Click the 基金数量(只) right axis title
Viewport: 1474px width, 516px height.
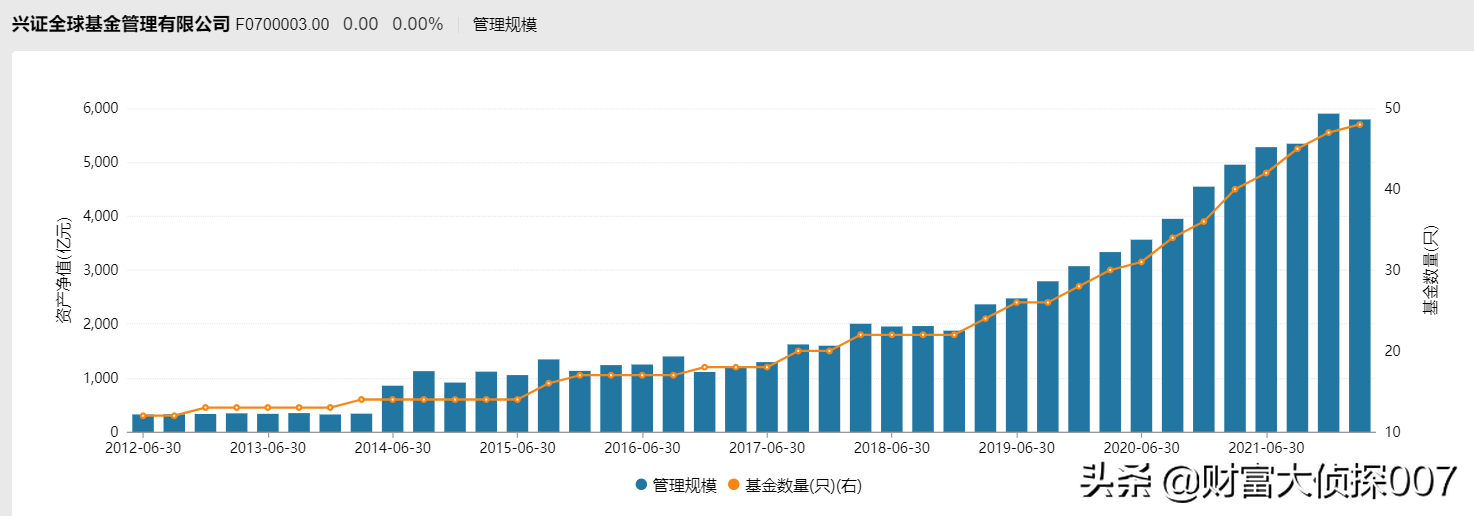1430,270
